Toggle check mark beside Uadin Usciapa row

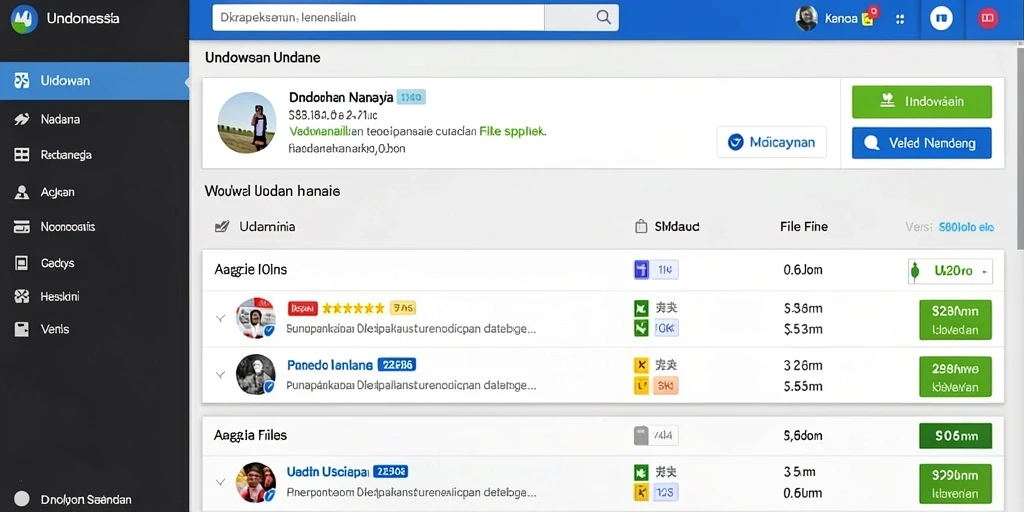click(221, 482)
